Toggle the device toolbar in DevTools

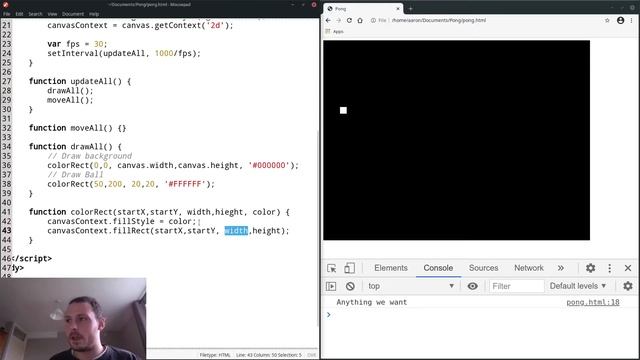tap(349, 268)
